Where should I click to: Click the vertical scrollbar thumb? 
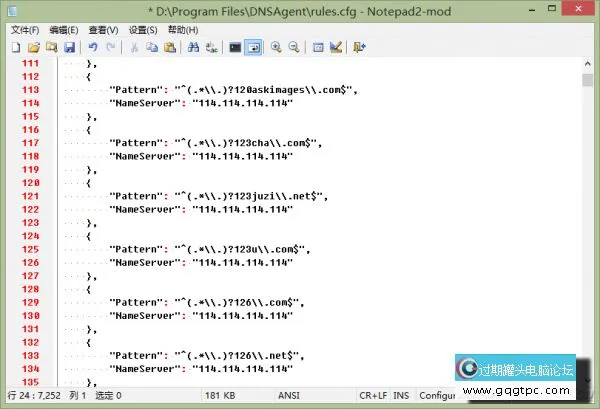click(588, 80)
